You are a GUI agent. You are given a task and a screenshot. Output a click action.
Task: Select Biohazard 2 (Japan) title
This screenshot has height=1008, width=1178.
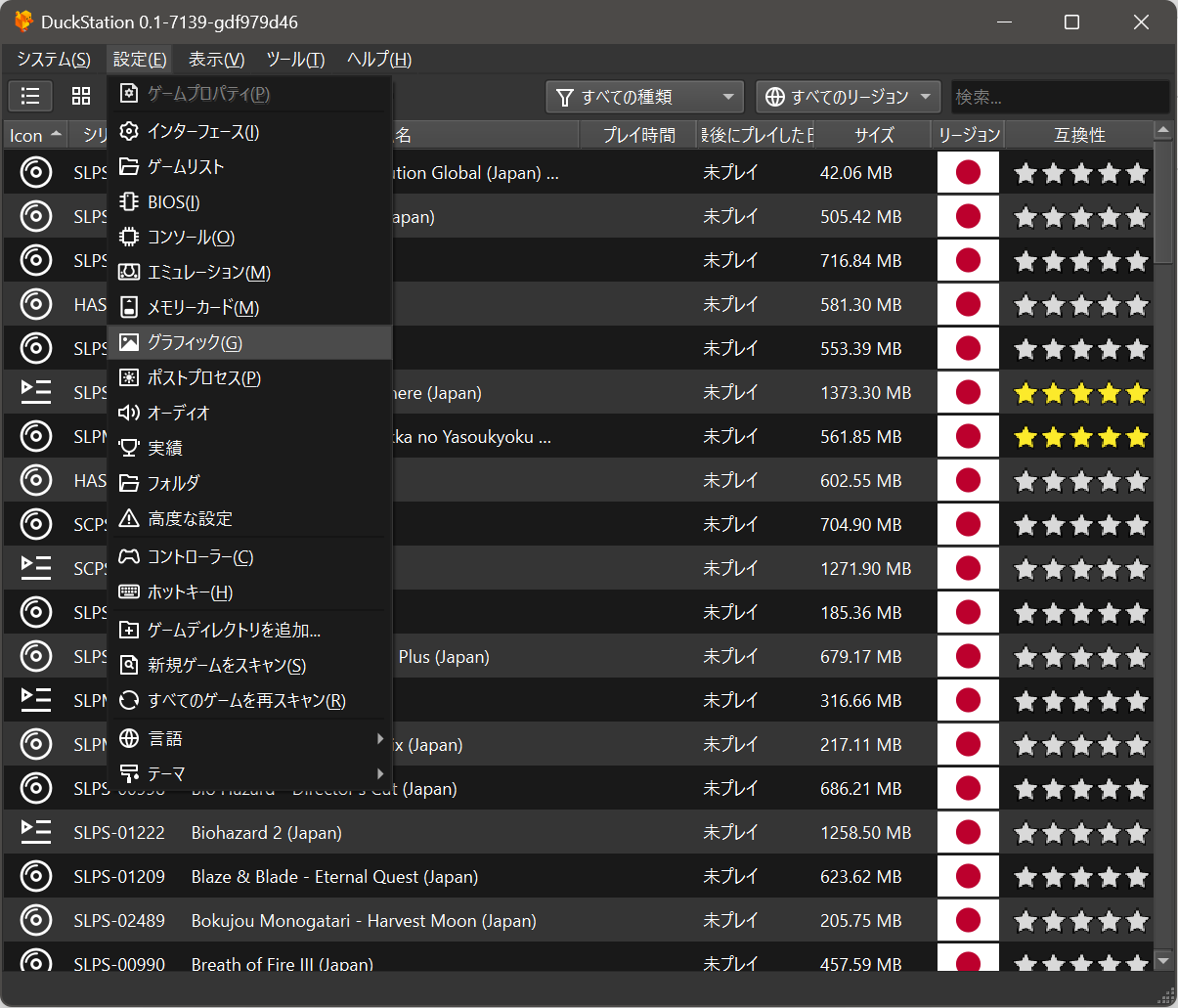pyautogui.click(x=267, y=833)
